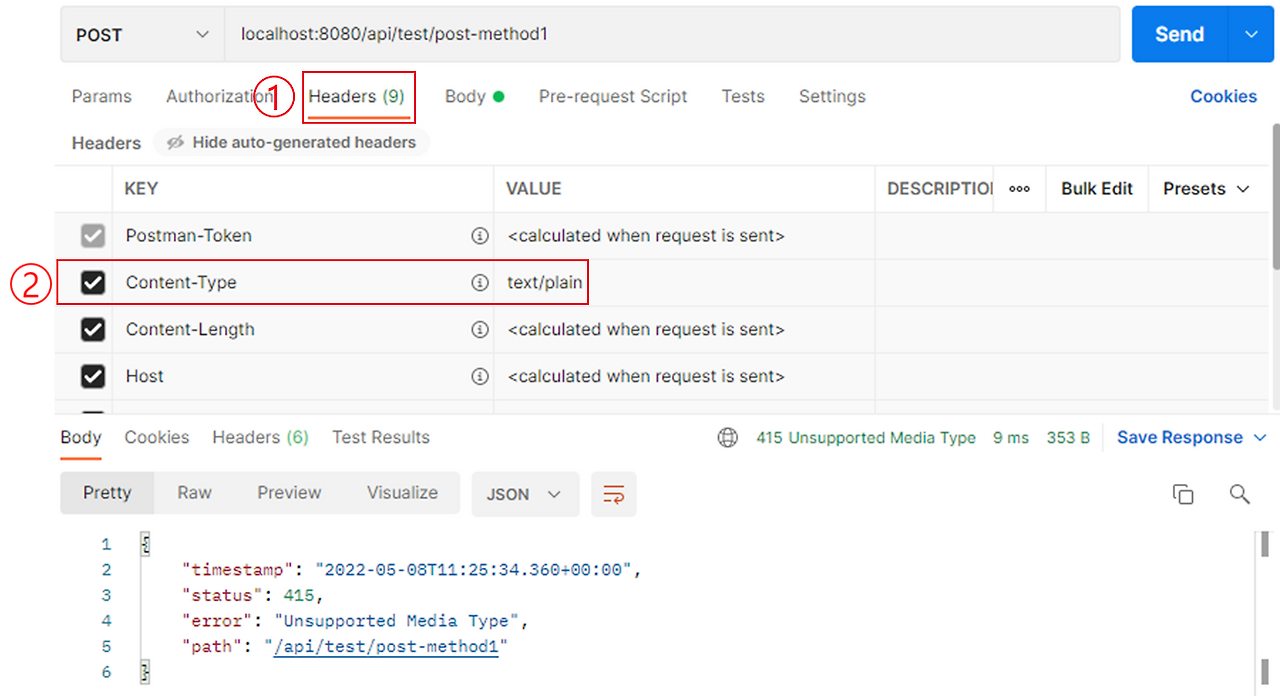Open the Cookies panel
Viewport: 1280px width, 696px height.
[x=1224, y=96]
